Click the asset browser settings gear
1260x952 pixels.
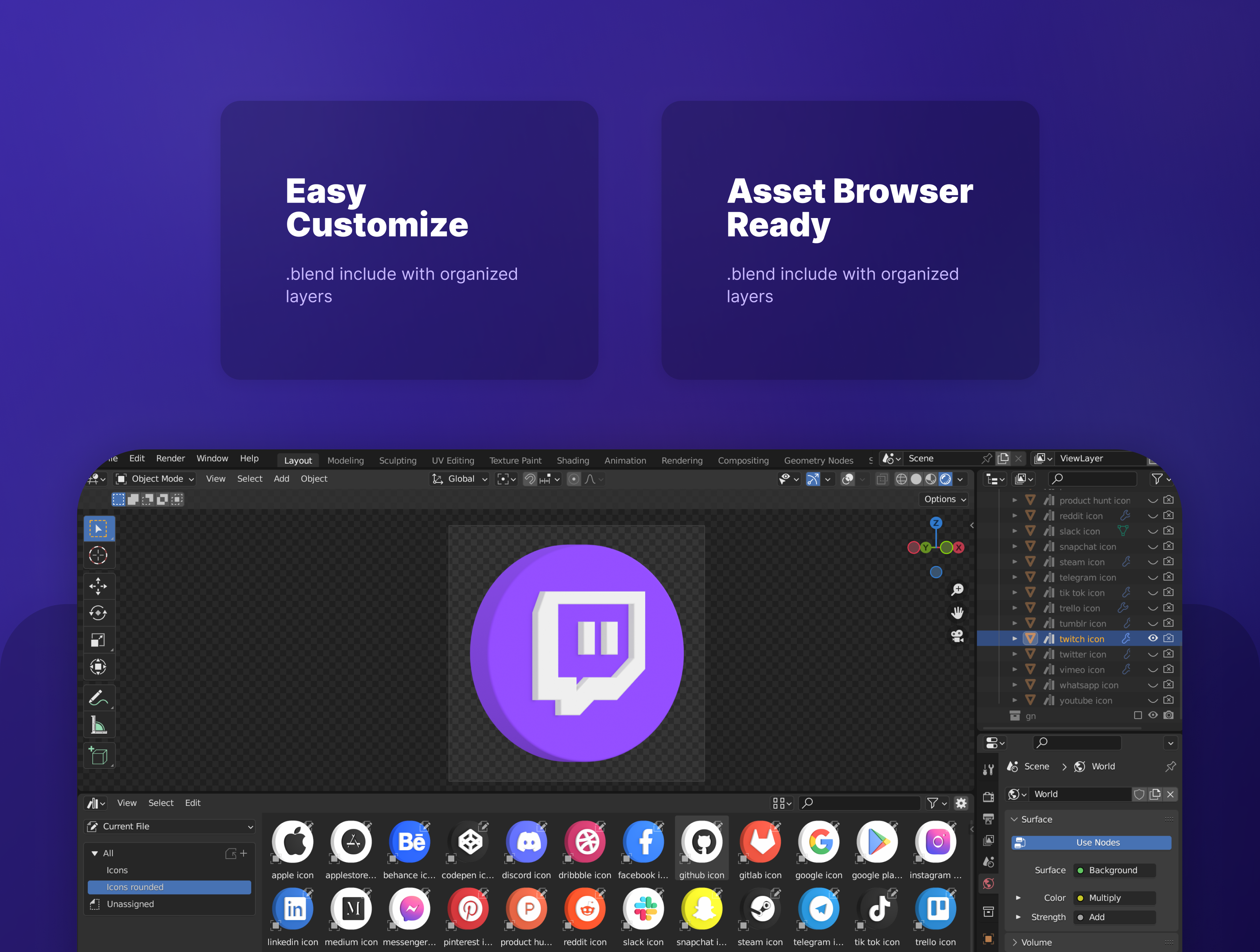pos(961,803)
